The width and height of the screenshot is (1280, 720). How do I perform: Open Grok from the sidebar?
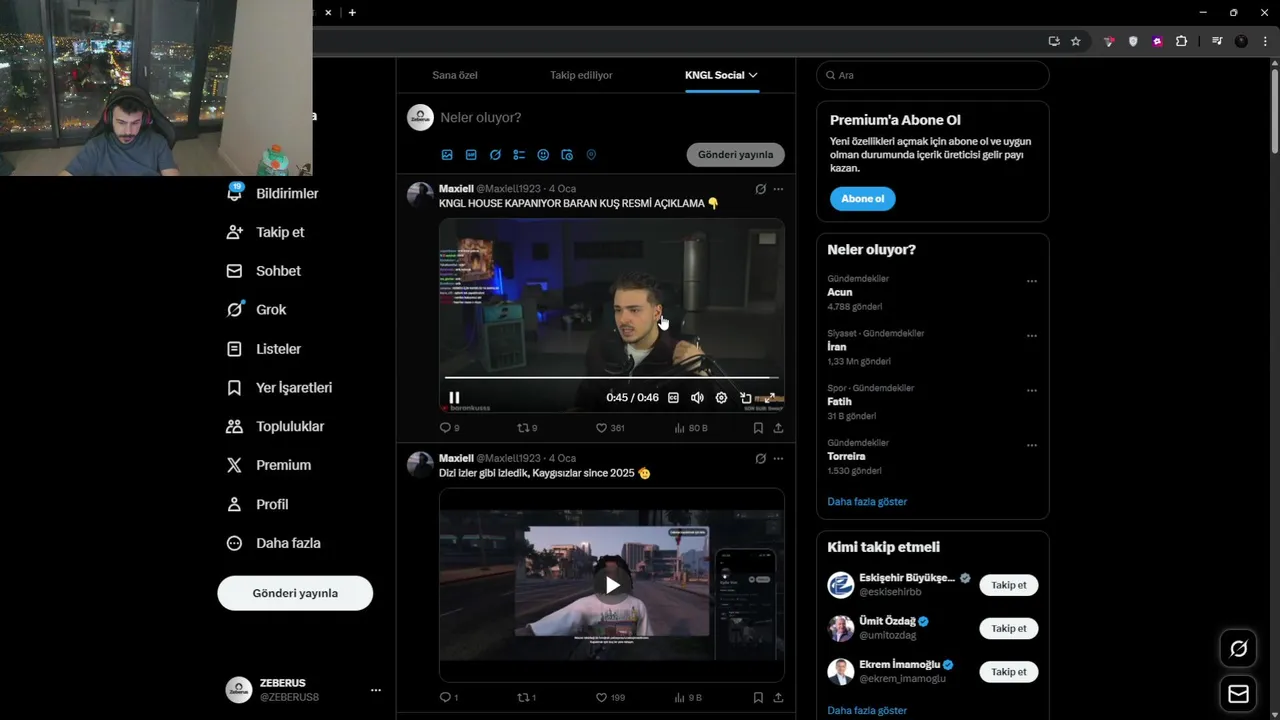[257, 310]
